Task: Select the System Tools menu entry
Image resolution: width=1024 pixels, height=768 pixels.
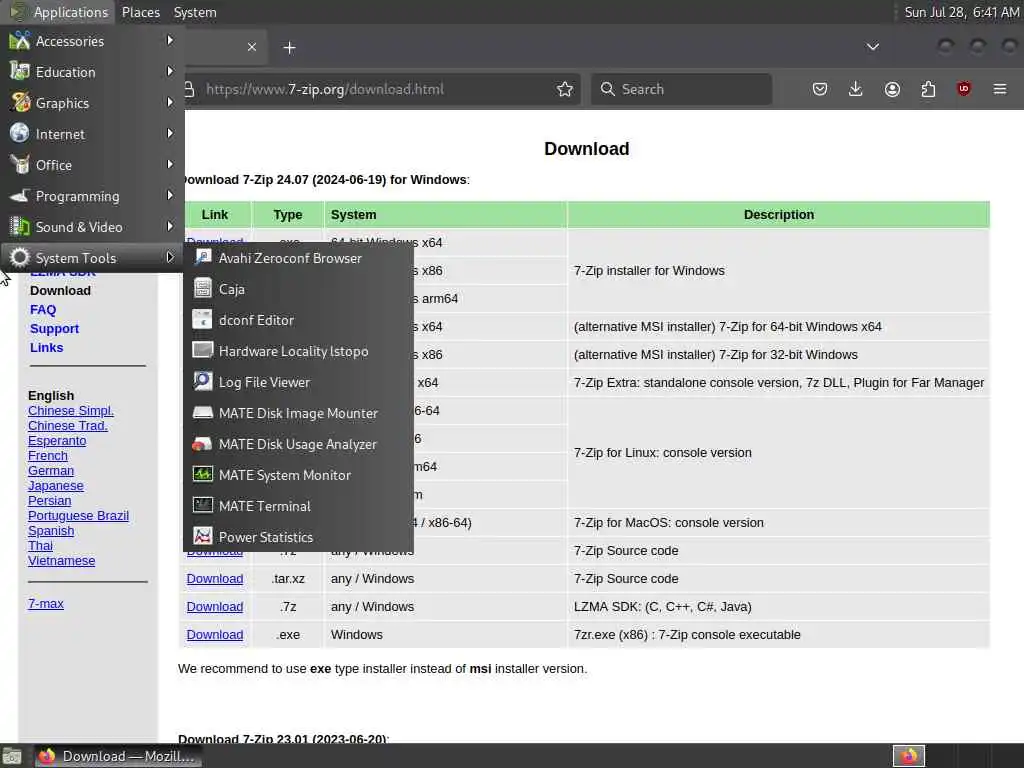Action: (92, 258)
